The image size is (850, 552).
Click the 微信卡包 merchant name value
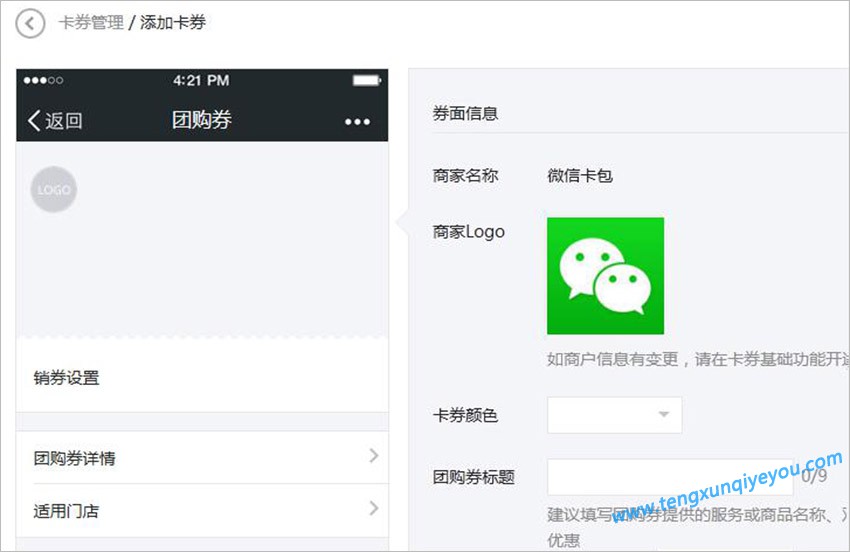coord(579,175)
